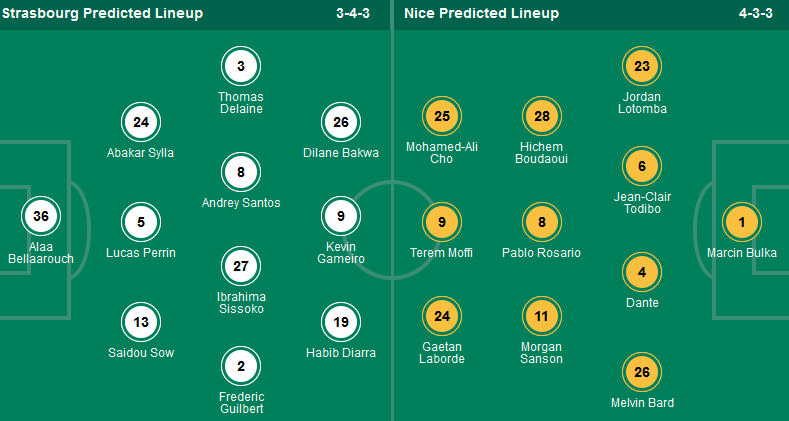Click Ibrahima Sissoko's number 27 badge

pos(241,267)
